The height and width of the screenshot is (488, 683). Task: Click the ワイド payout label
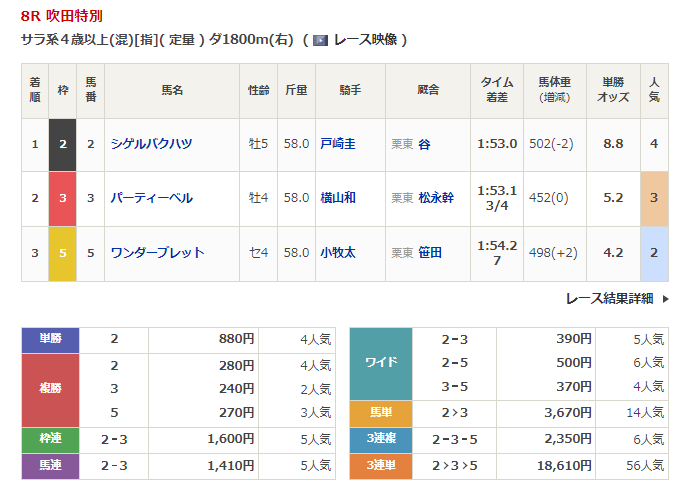[x=381, y=363]
